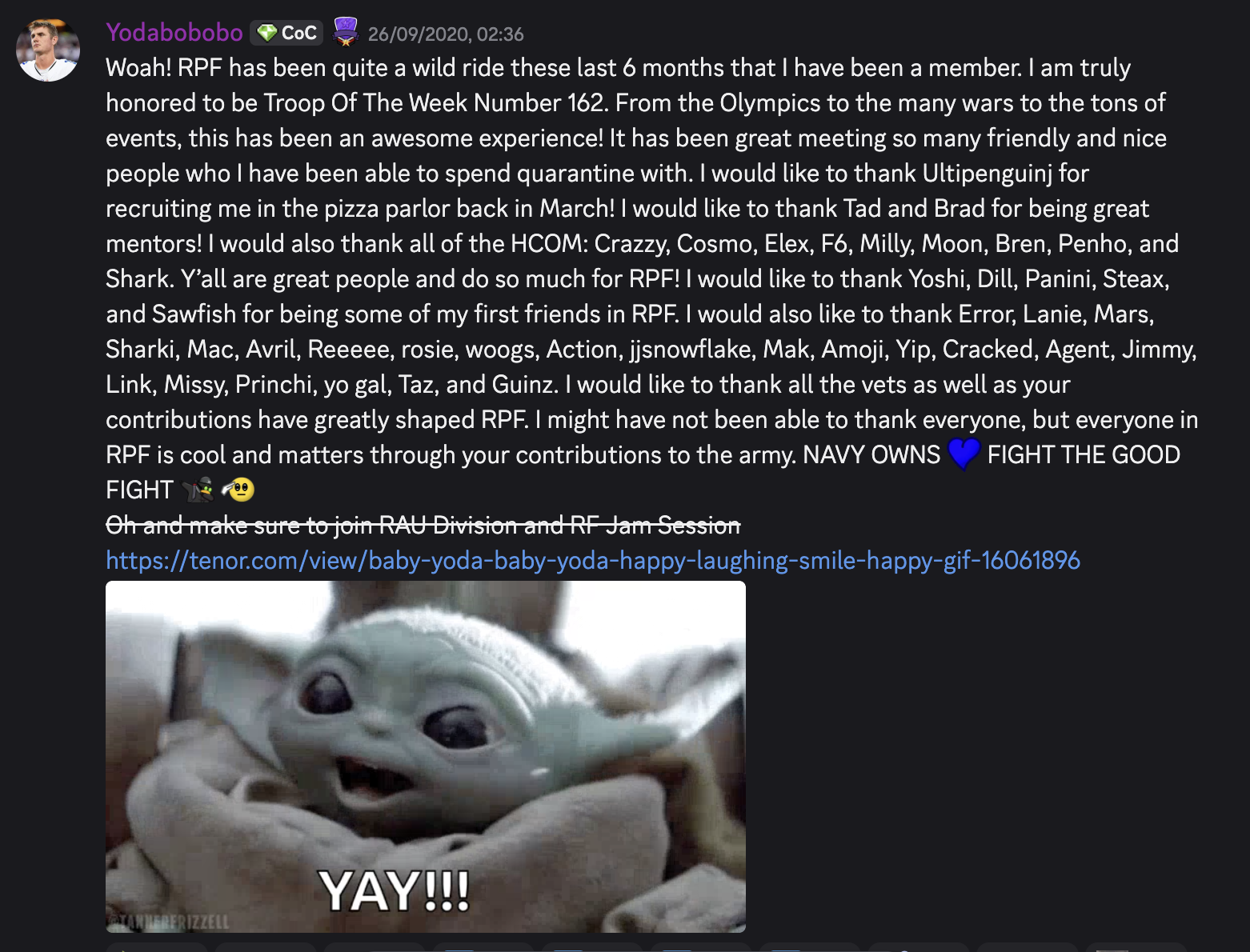Click the 26/09/2020, 02:36 message timestamp
1250x952 pixels.
[446, 34]
